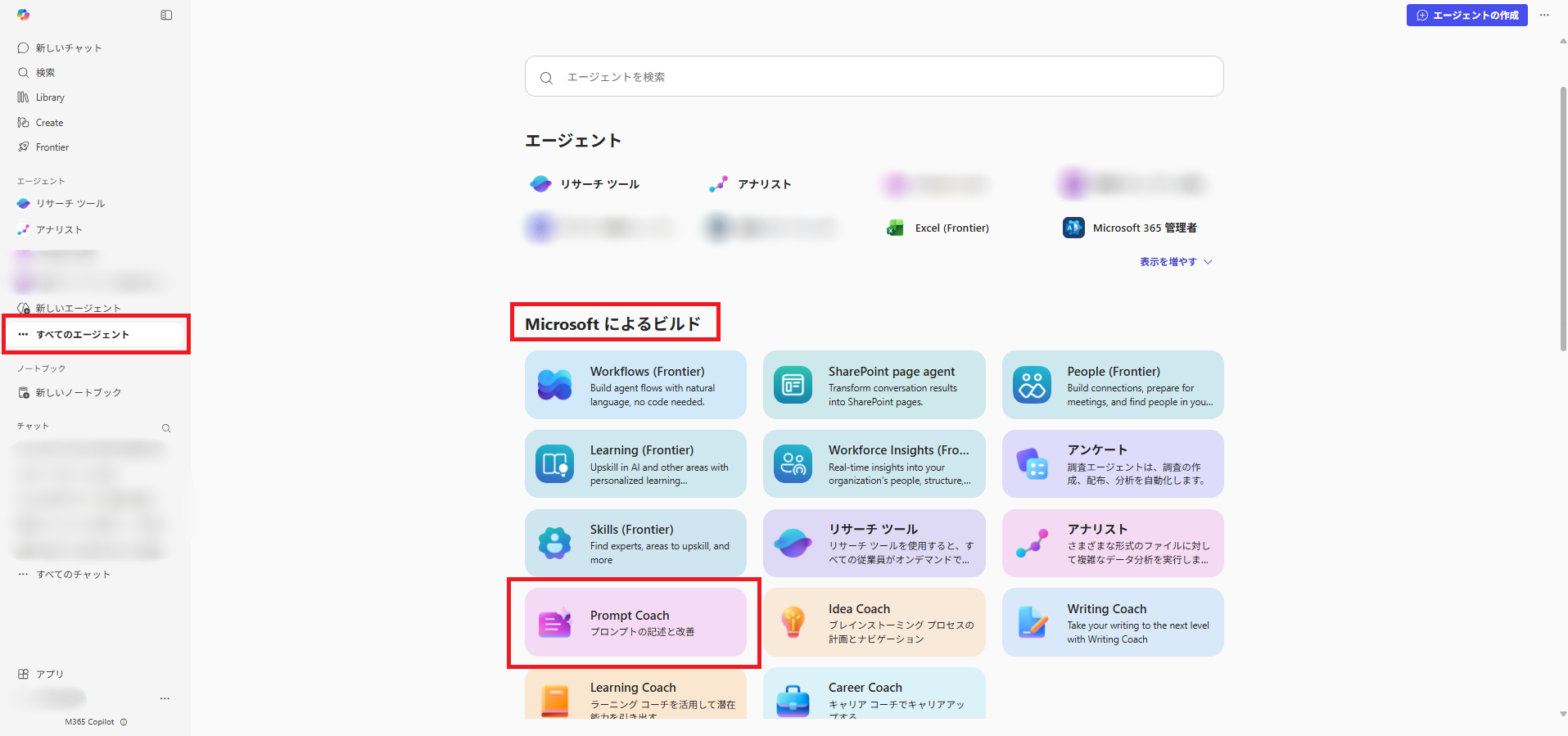Open the Skills (Frontier) card
Viewport: 1568px width, 736px height.
[x=635, y=543]
